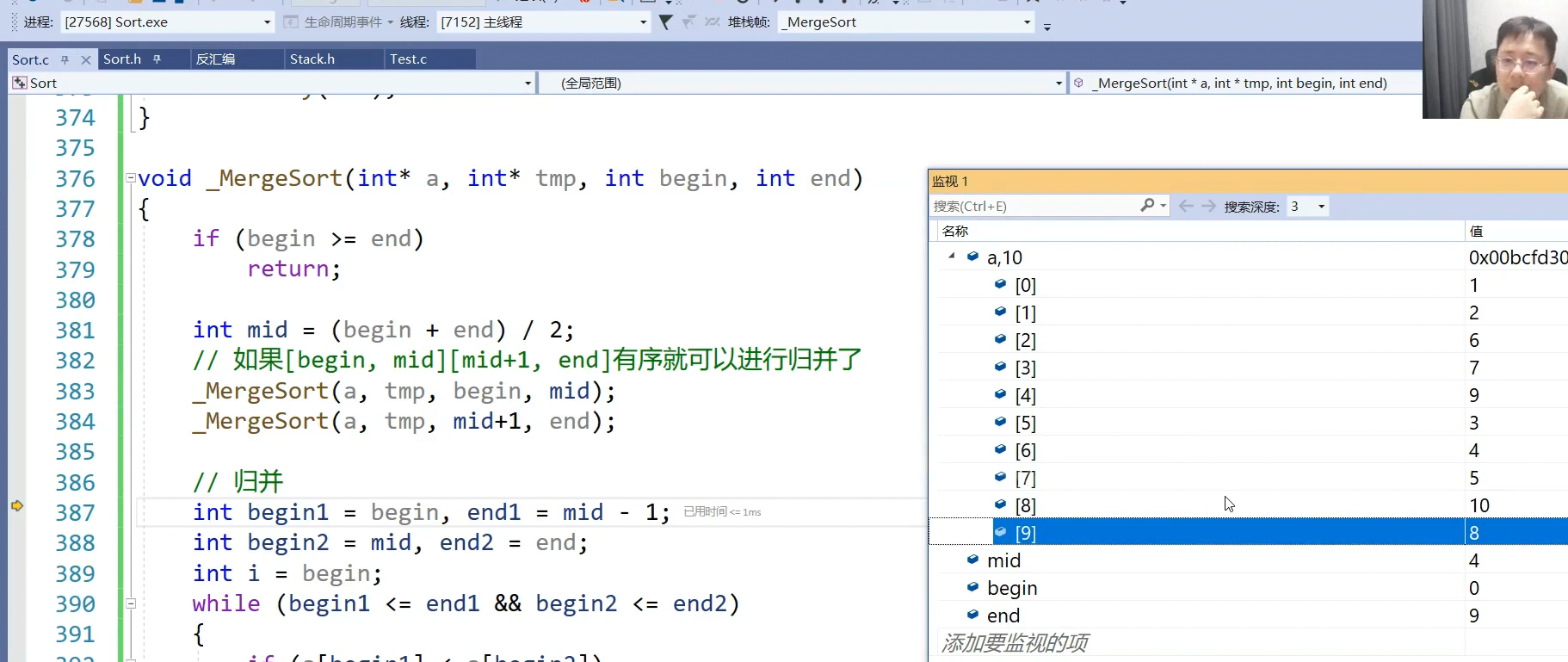Viewport: 1568px width, 662px height.
Task: Collapse the _MergeSort function outline at line 376
Action: pyautogui.click(x=131, y=178)
